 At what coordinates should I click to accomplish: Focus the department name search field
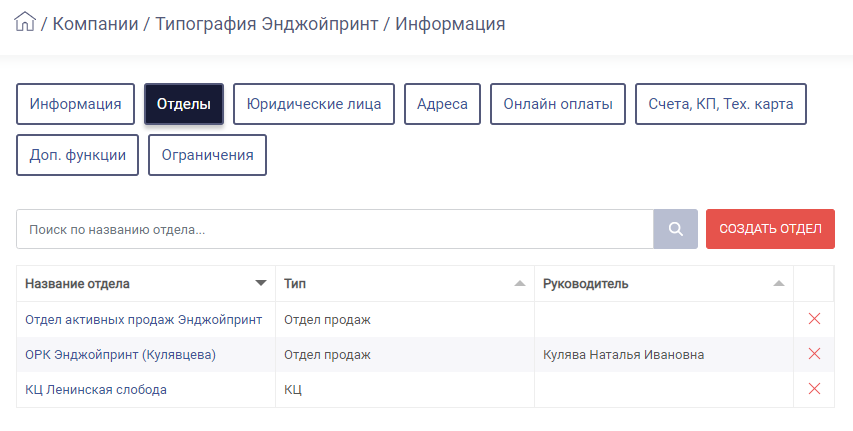[335, 229]
